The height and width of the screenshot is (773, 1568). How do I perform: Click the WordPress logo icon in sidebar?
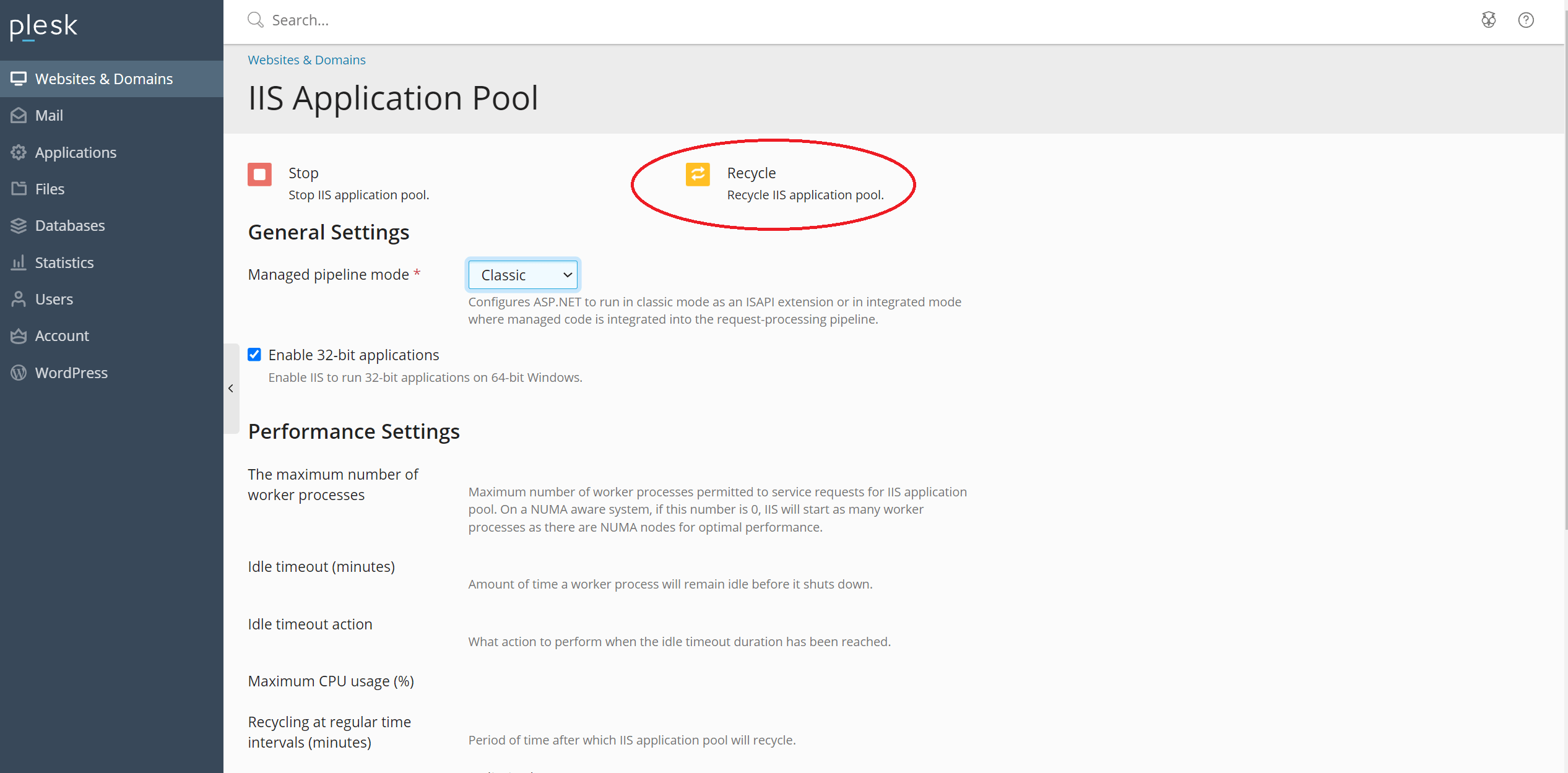click(x=19, y=373)
